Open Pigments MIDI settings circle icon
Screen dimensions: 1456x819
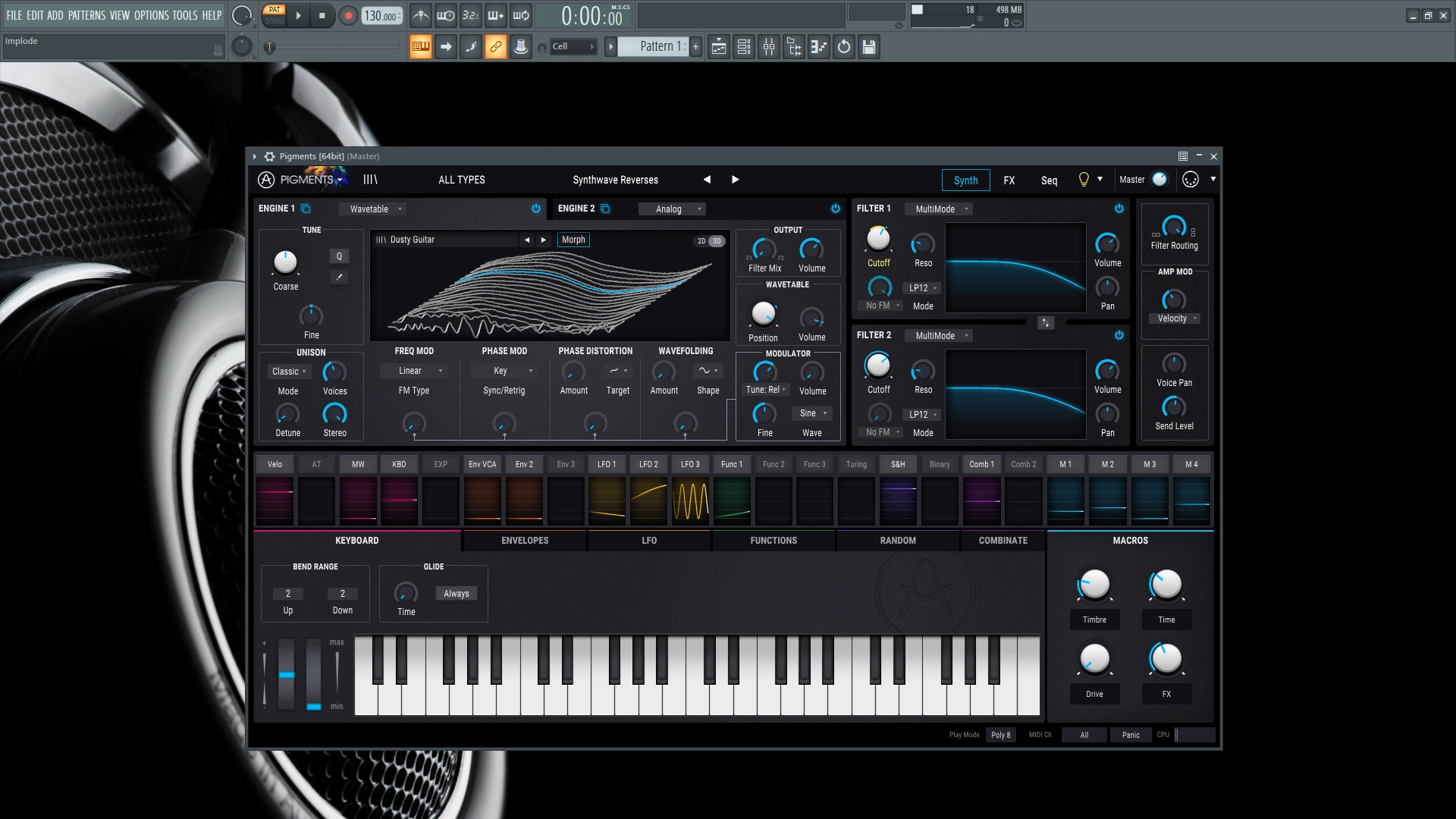[1191, 180]
